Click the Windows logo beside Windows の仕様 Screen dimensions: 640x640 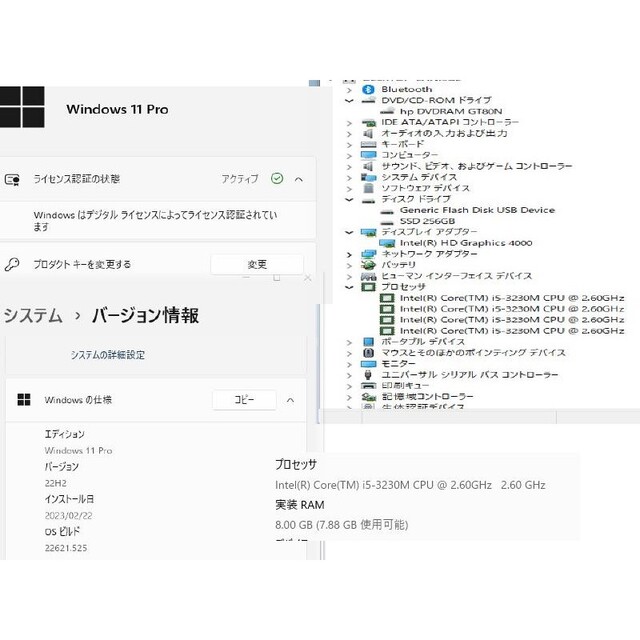pyautogui.click(x=24, y=400)
